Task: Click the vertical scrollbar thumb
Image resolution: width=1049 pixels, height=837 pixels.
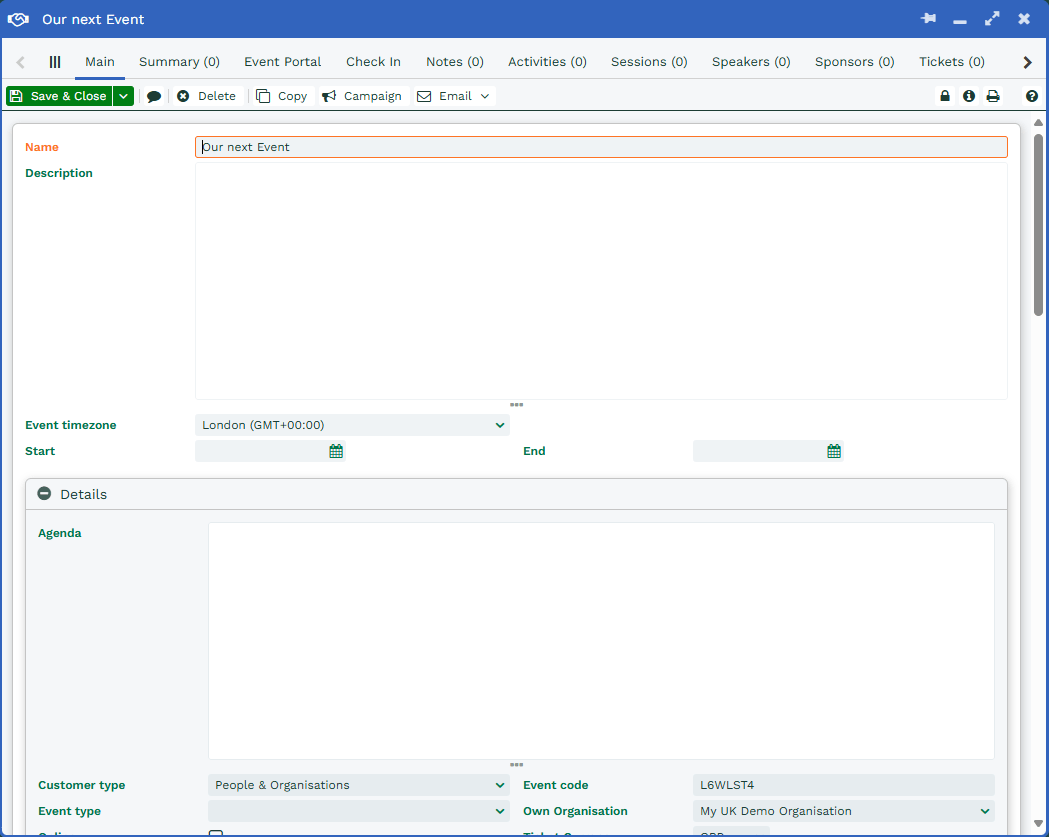Action: tap(1038, 224)
